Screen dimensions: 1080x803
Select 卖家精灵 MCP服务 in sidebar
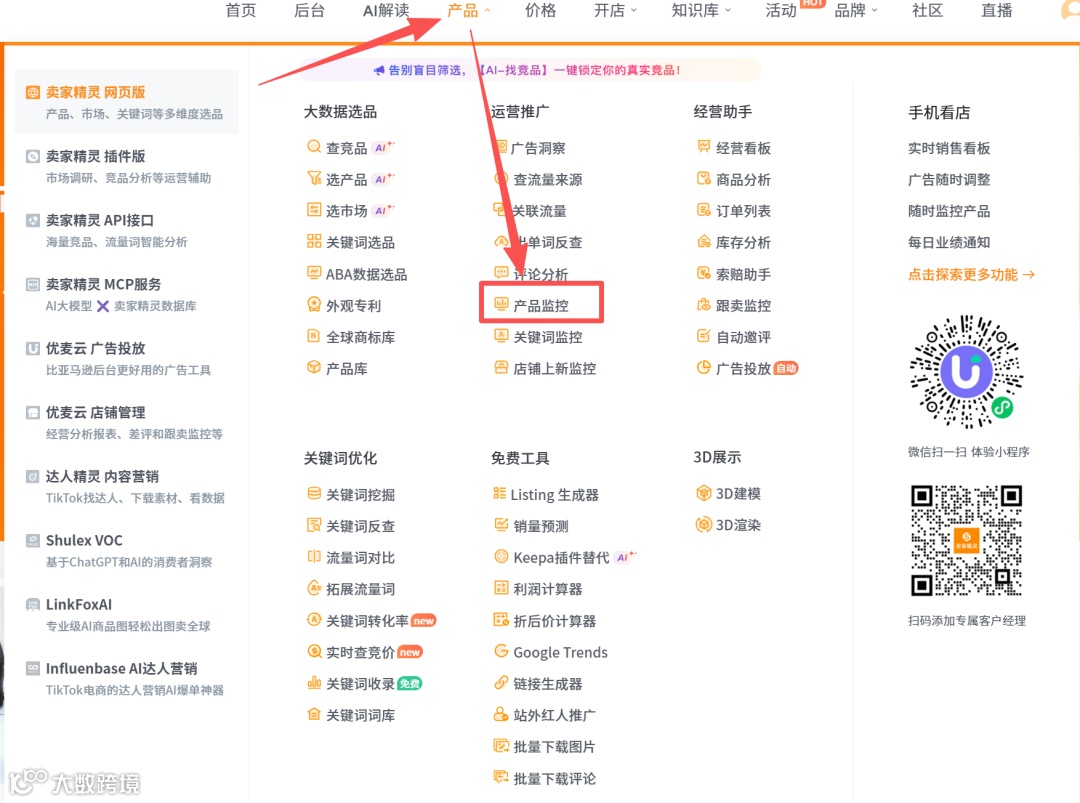click(x=127, y=294)
